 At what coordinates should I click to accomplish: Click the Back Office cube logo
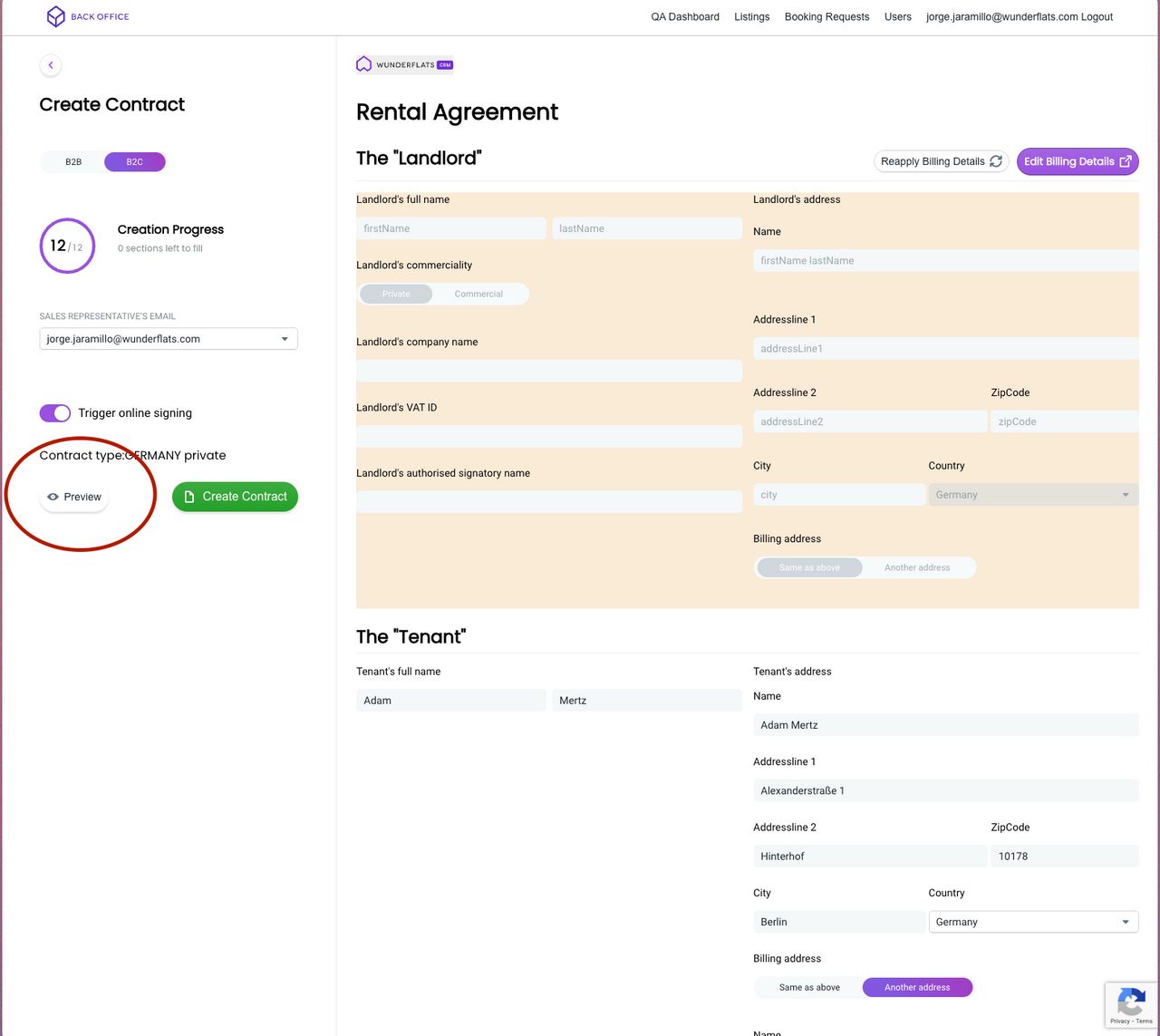click(56, 16)
